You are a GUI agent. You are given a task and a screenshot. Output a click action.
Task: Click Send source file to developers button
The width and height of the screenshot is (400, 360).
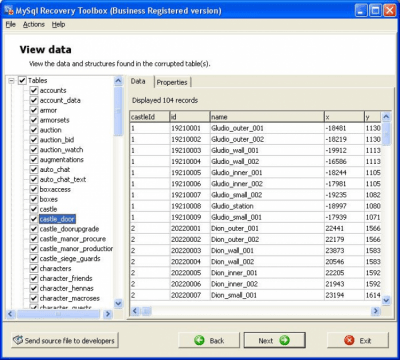click(x=65, y=340)
